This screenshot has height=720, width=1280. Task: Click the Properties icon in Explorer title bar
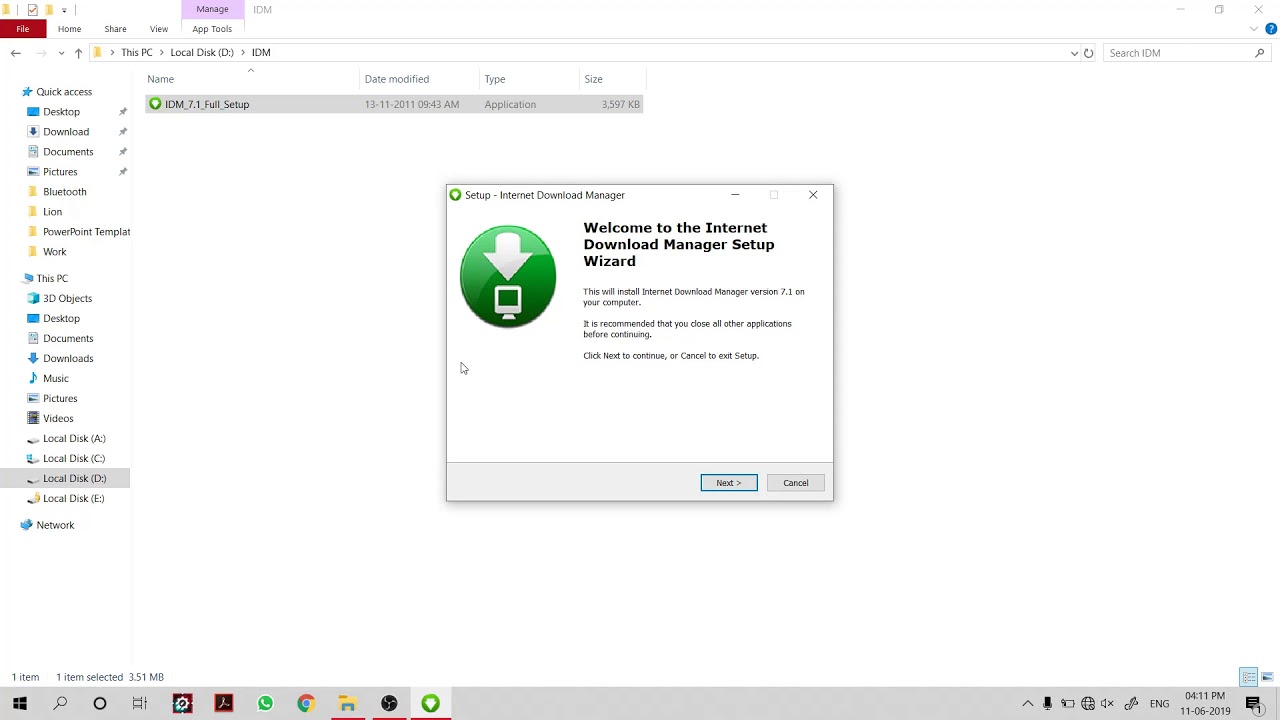coord(33,10)
